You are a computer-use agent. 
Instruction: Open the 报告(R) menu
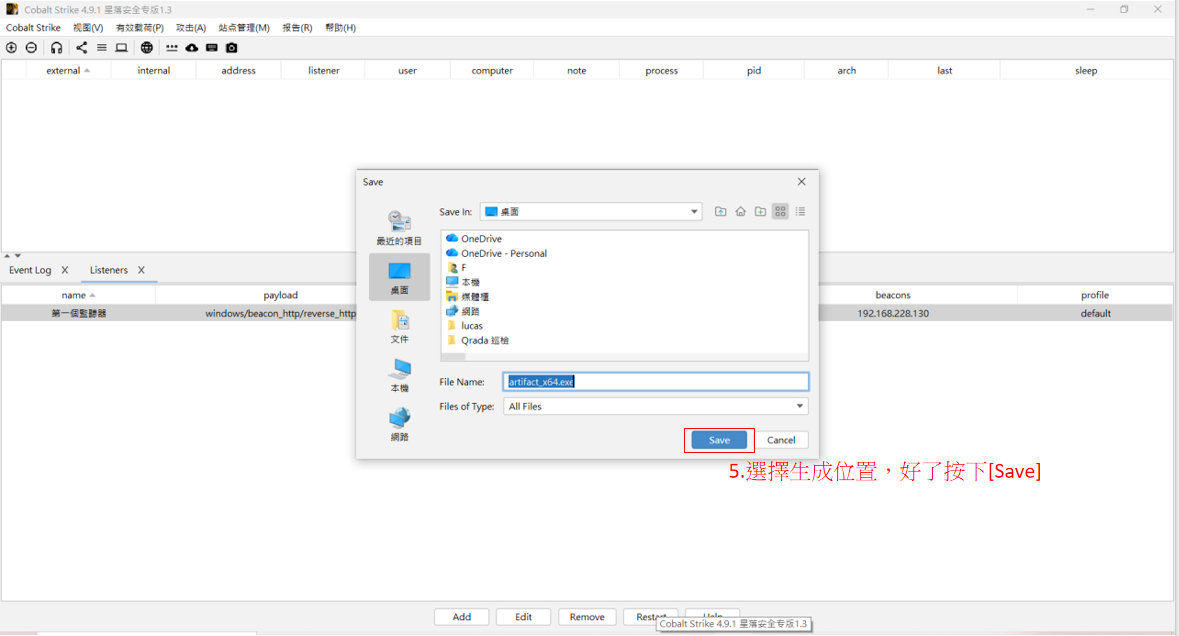297,28
